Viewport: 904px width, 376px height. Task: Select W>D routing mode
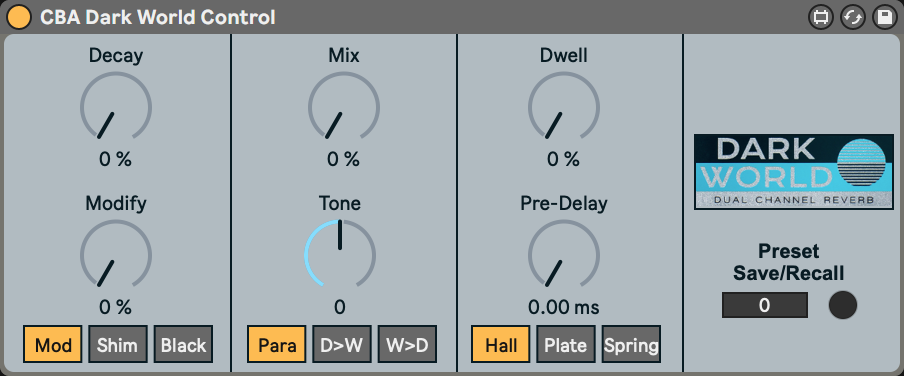(407, 345)
